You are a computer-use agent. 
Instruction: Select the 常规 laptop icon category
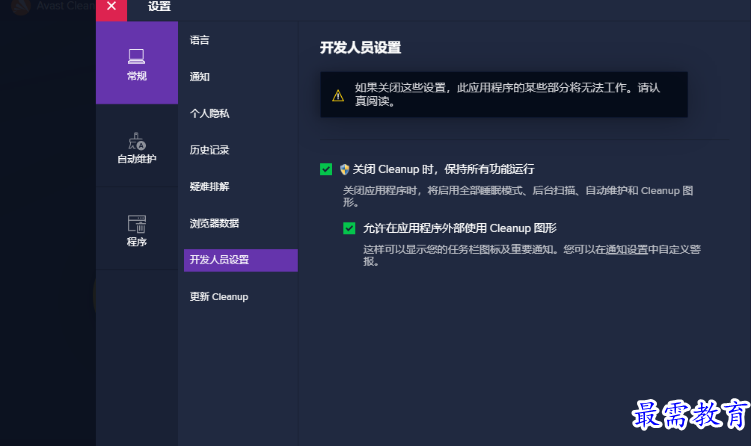coord(137,63)
